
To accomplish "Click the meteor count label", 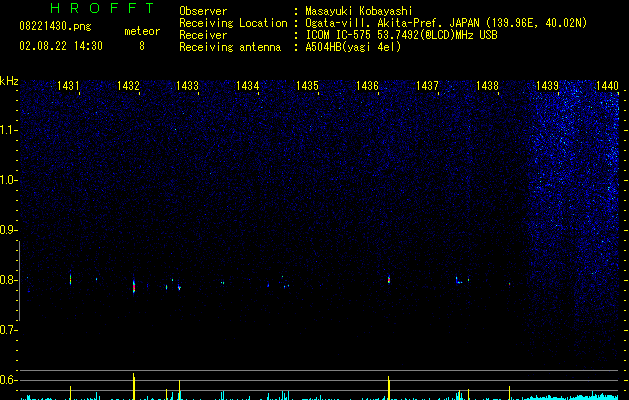I will coord(142,31).
